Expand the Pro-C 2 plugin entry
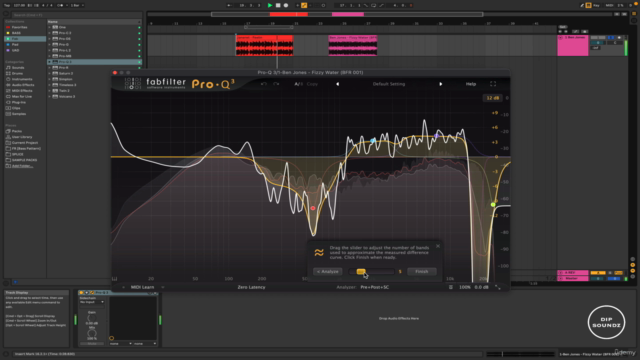 (49, 33)
